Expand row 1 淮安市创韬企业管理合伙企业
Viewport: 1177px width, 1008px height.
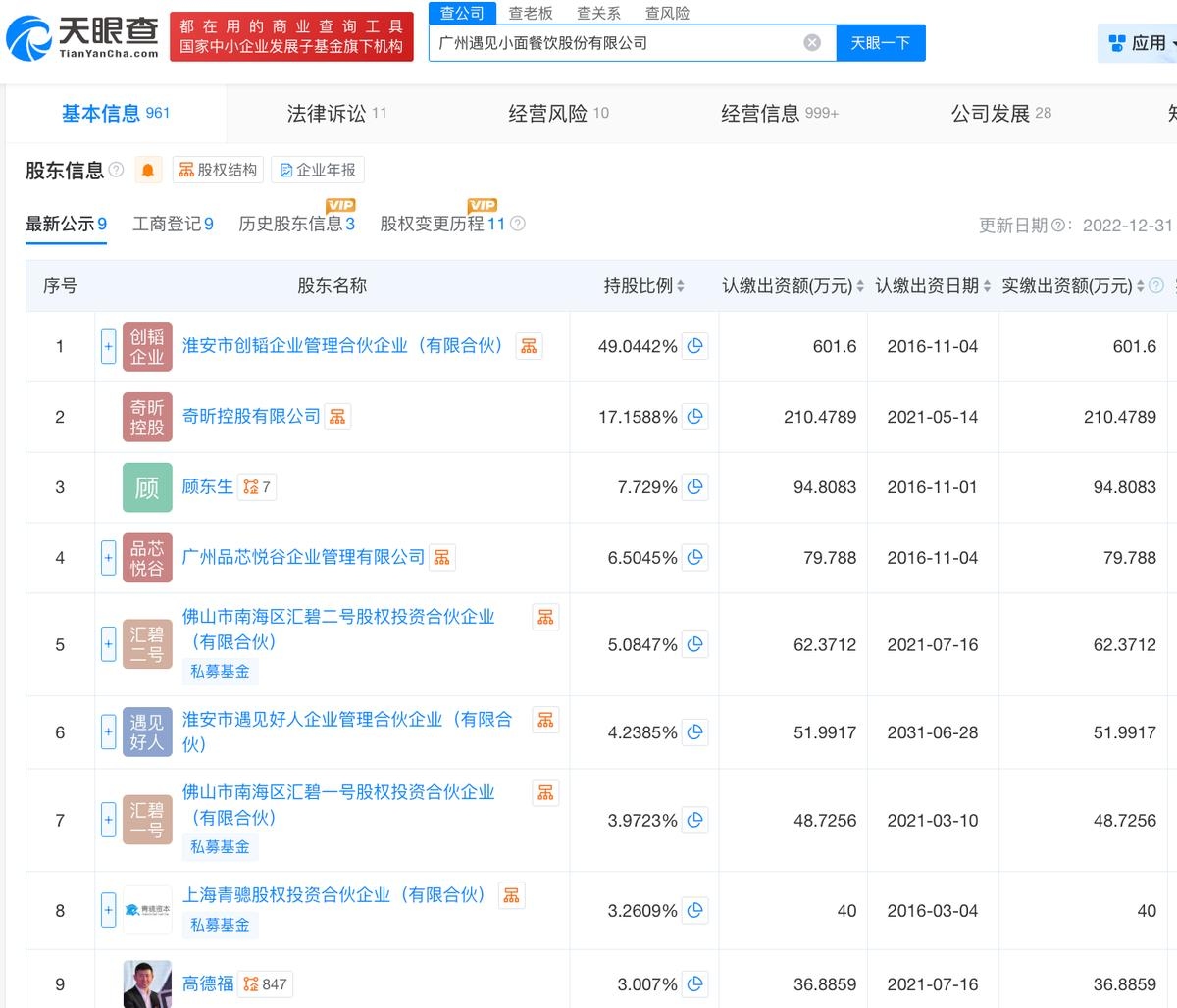(x=109, y=346)
